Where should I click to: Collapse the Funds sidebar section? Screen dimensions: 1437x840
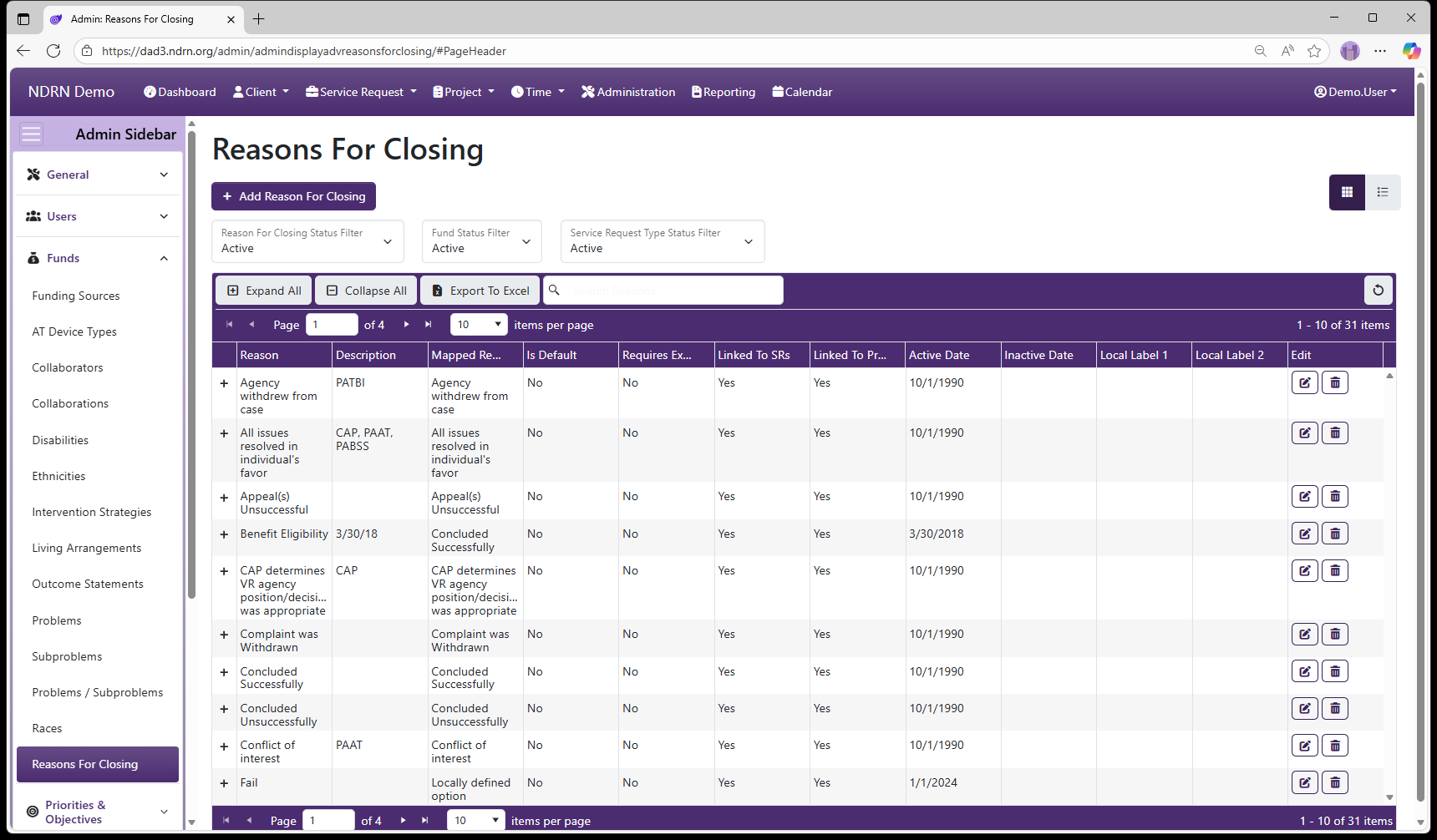pyautogui.click(x=98, y=258)
